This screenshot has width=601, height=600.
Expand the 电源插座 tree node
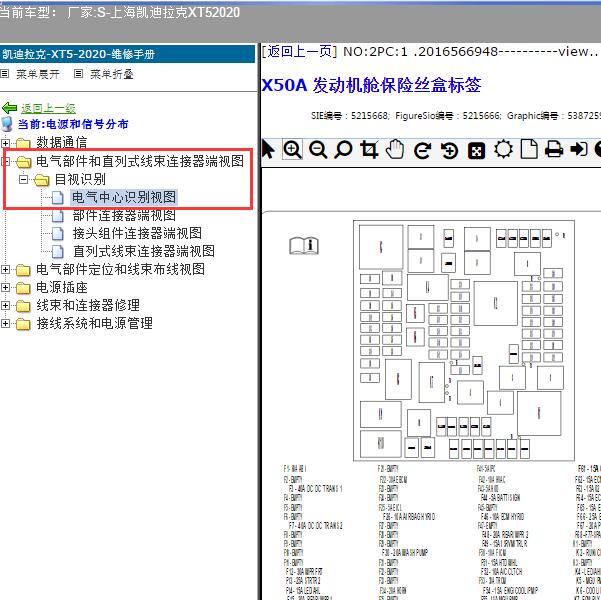pos(5,288)
